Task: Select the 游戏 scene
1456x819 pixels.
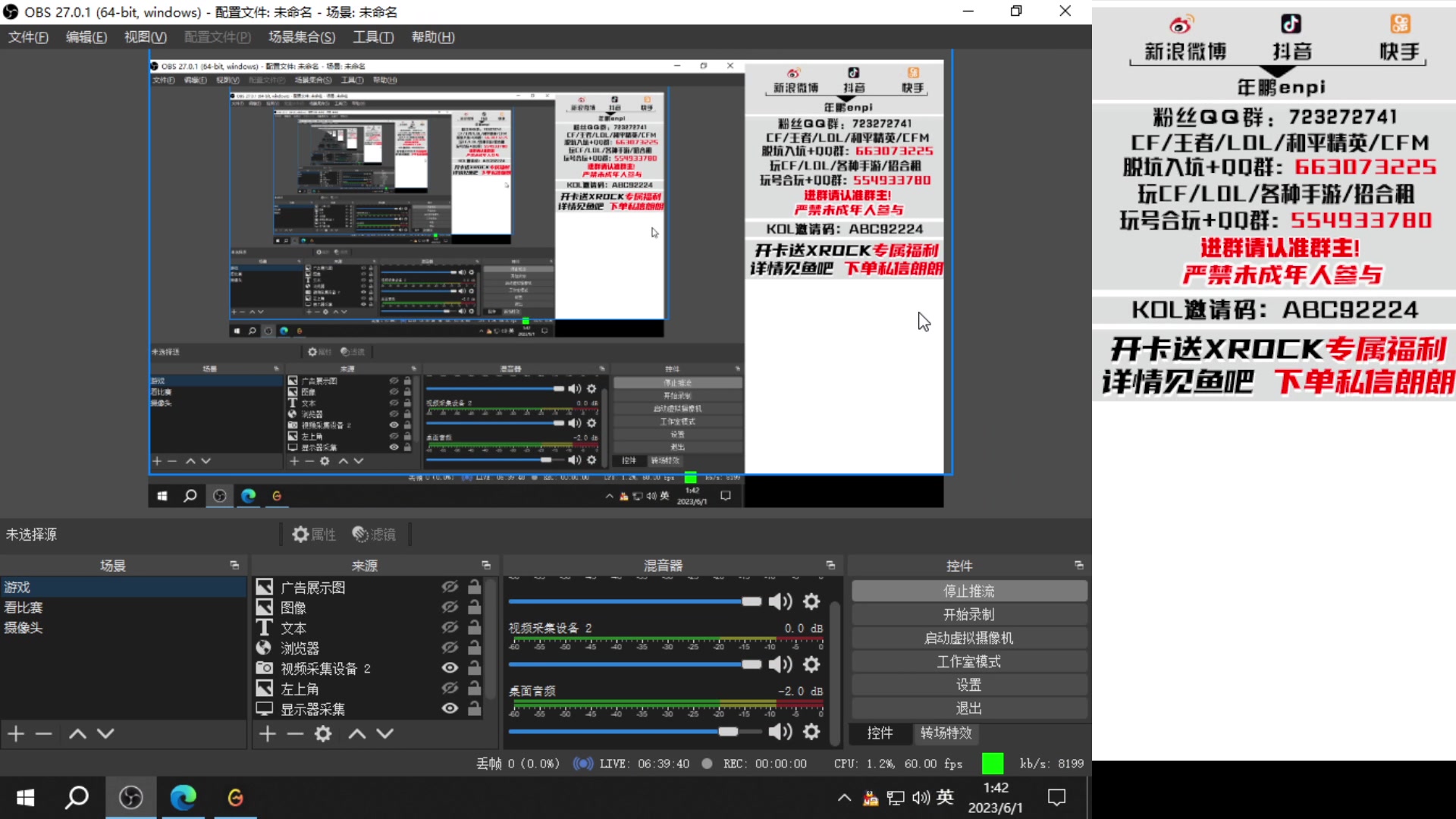Action: (123, 587)
